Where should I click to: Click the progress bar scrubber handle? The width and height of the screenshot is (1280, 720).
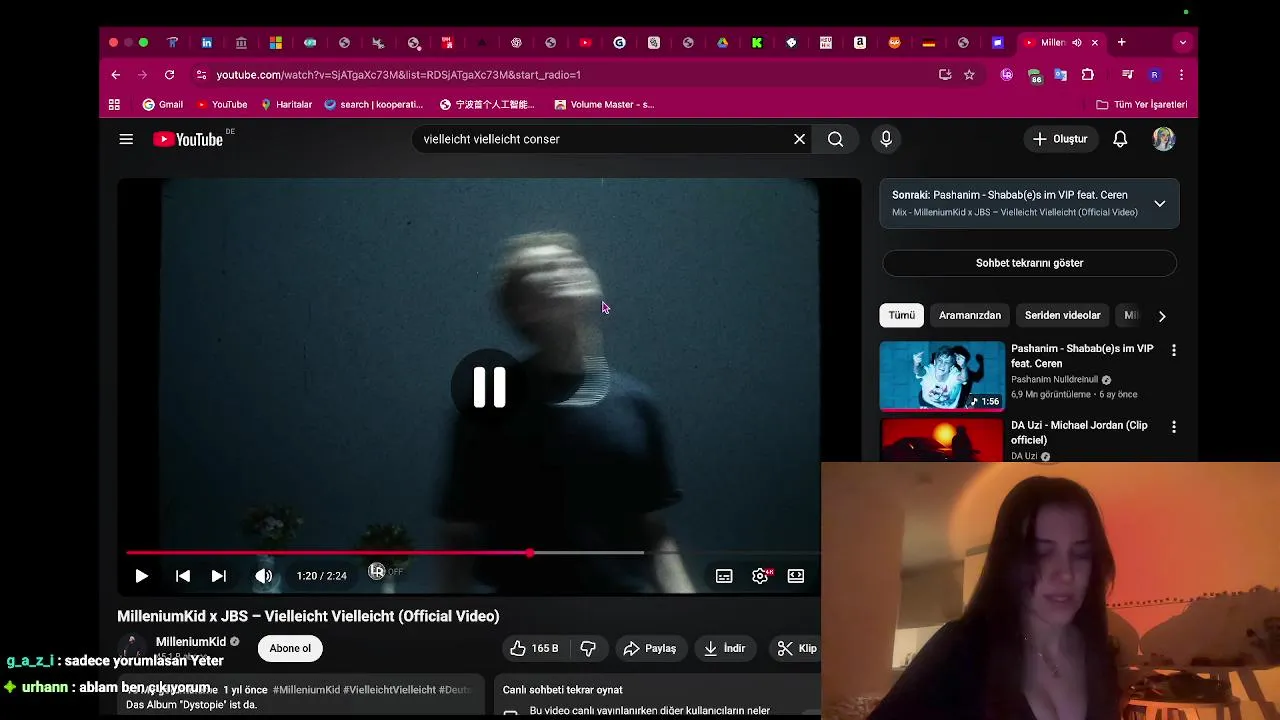530,552
